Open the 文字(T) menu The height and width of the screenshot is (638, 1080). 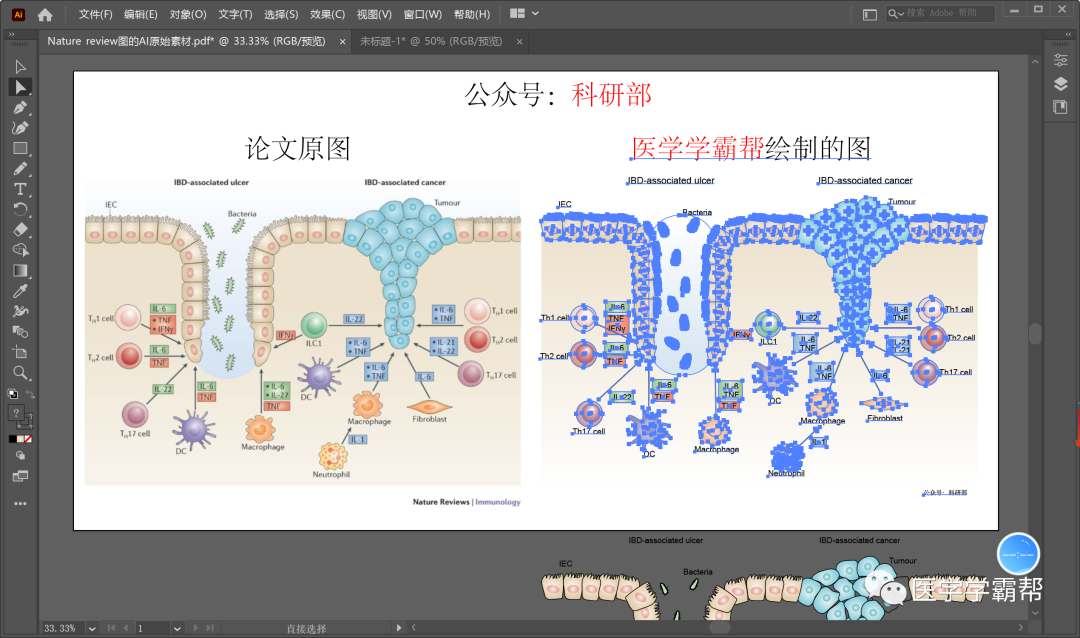pyautogui.click(x=235, y=14)
